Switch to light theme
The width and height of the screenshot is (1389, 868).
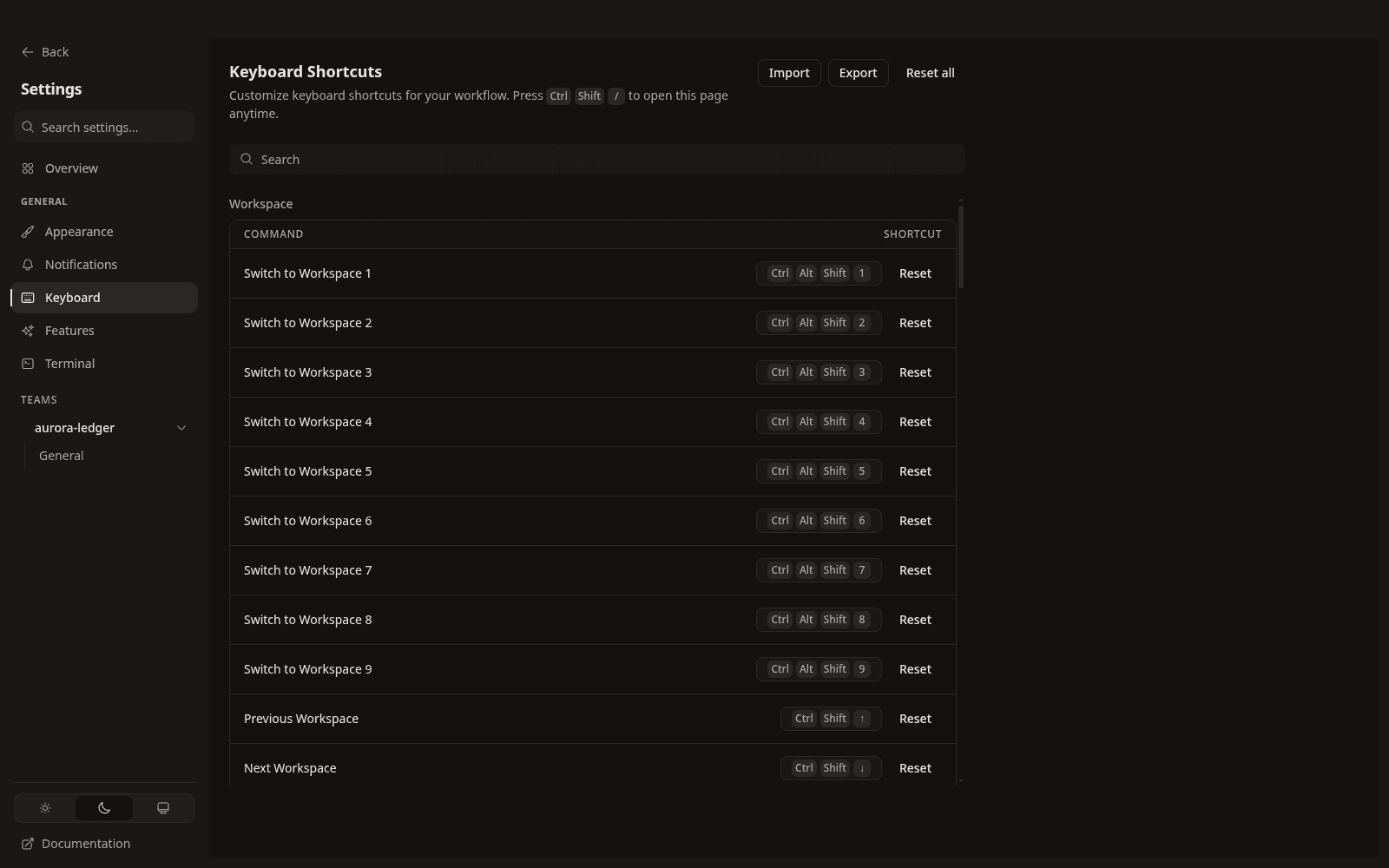click(45, 808)
